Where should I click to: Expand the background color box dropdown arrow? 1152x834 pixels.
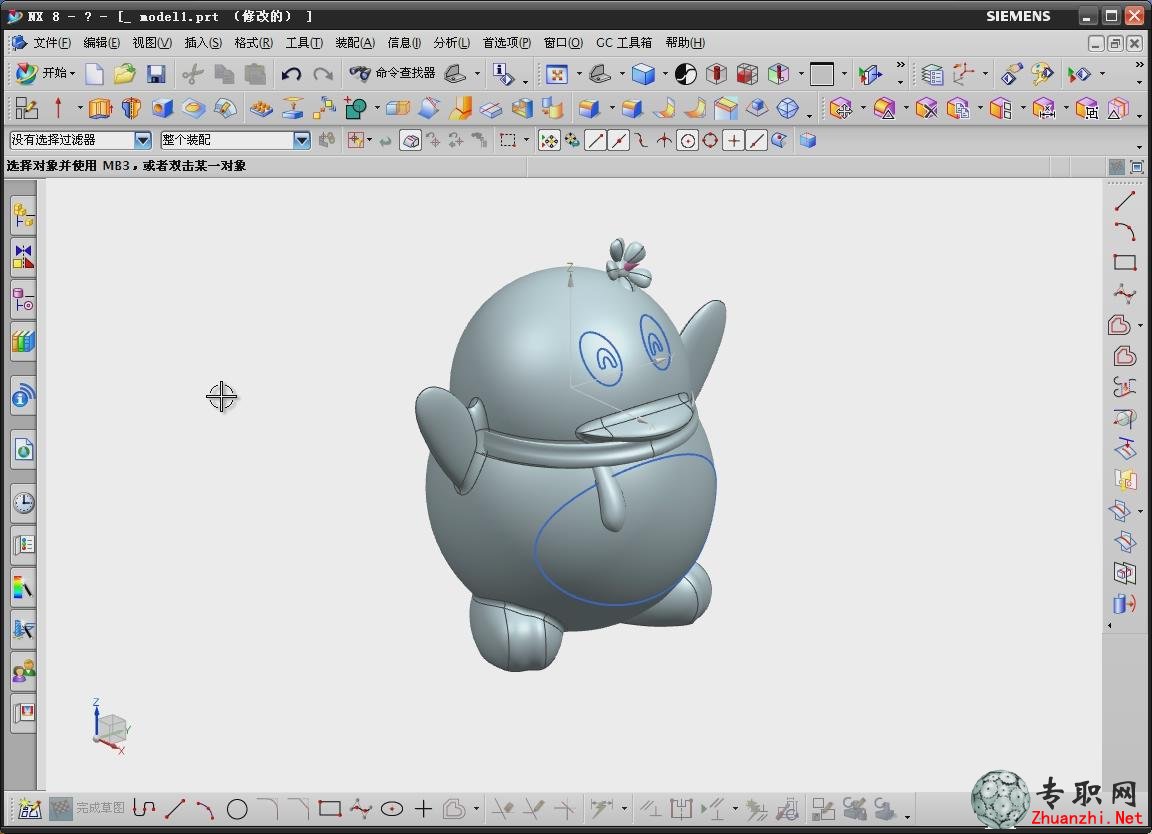[843, 73]
